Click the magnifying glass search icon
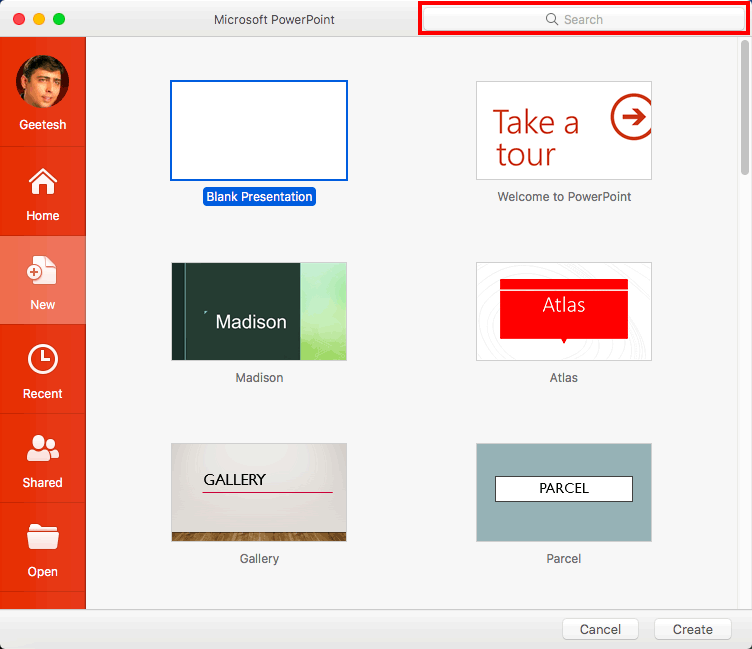 (x=551, y=19)
